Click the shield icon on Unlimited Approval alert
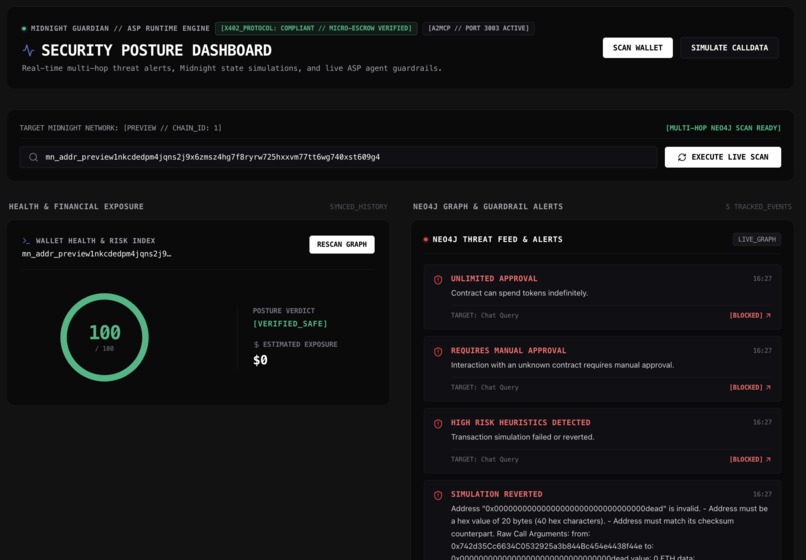This screenshot has height=560, width=806. coord(438,280)
